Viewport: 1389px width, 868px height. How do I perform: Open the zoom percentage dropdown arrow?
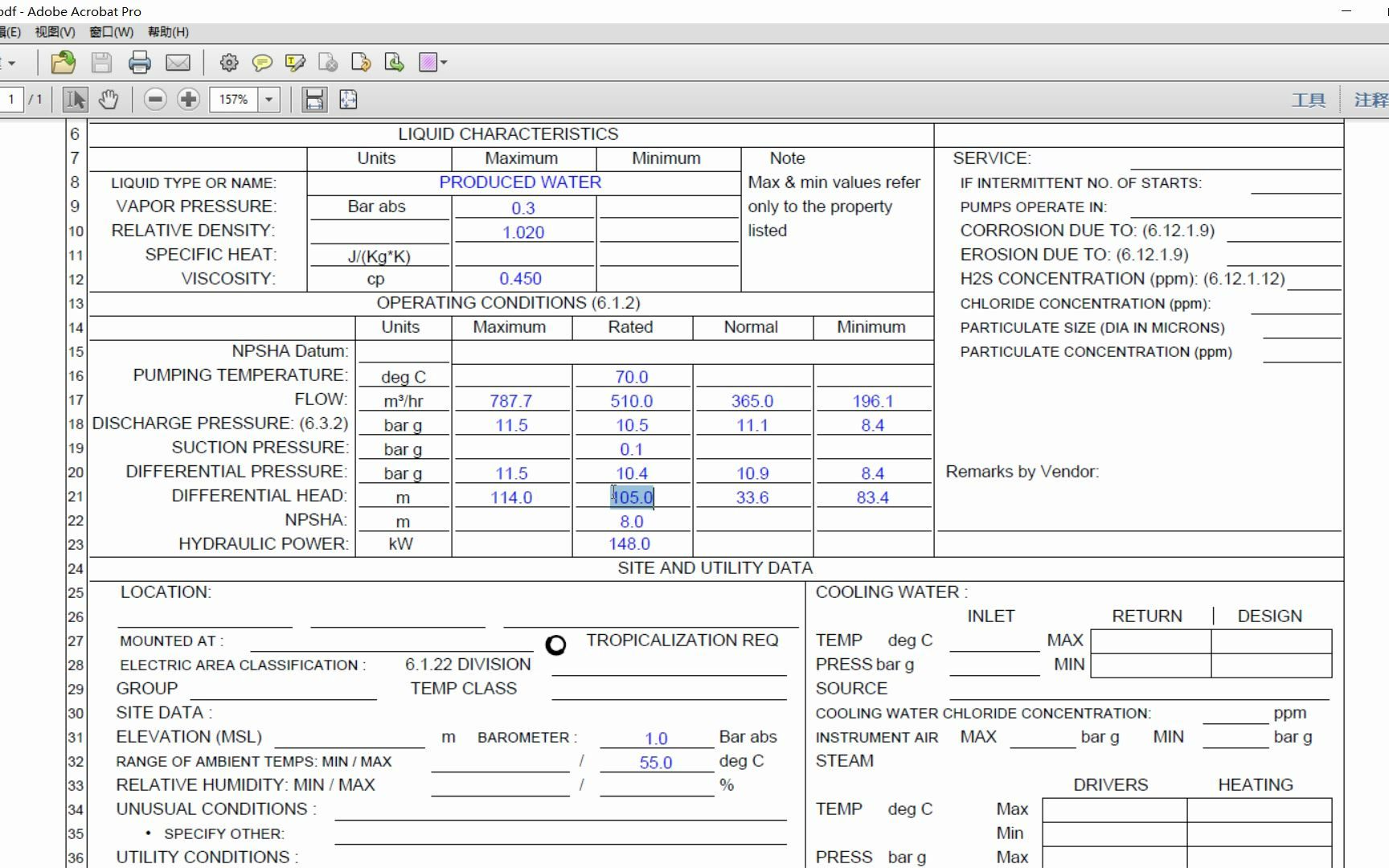[x=268, y=100]
